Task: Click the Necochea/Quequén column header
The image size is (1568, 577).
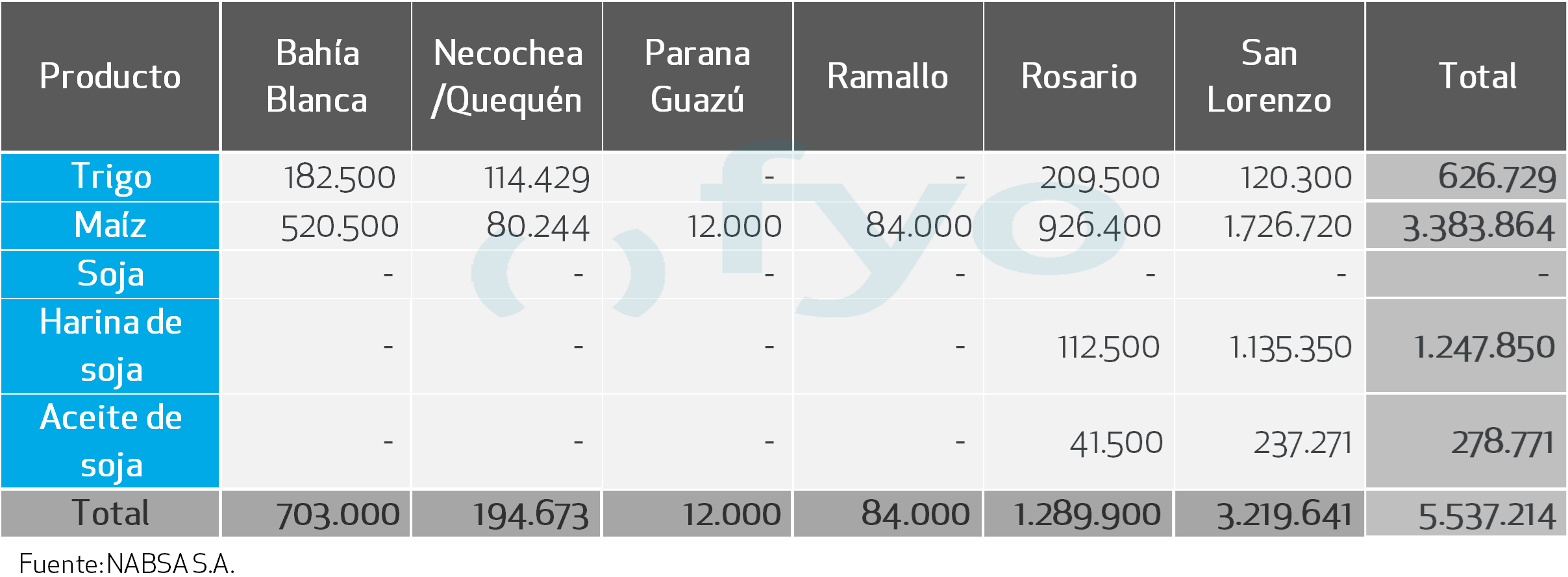Action: (x=507, y=77)
